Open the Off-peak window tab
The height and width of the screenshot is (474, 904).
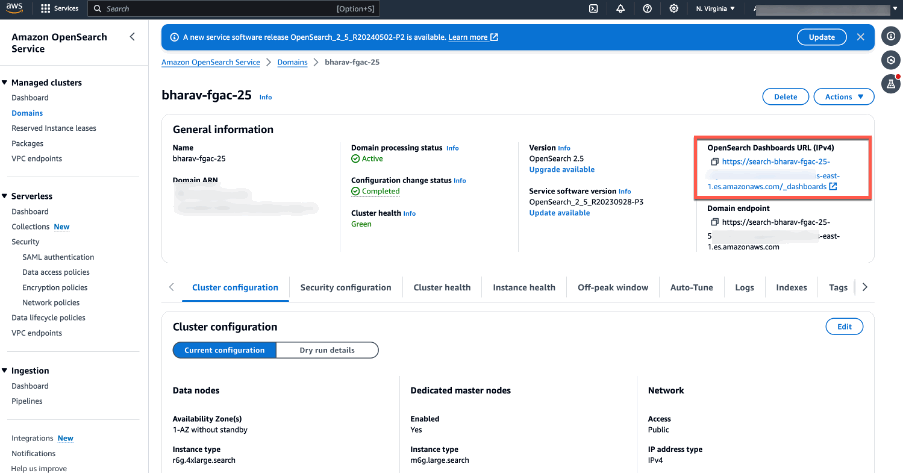tap(613, 287)
